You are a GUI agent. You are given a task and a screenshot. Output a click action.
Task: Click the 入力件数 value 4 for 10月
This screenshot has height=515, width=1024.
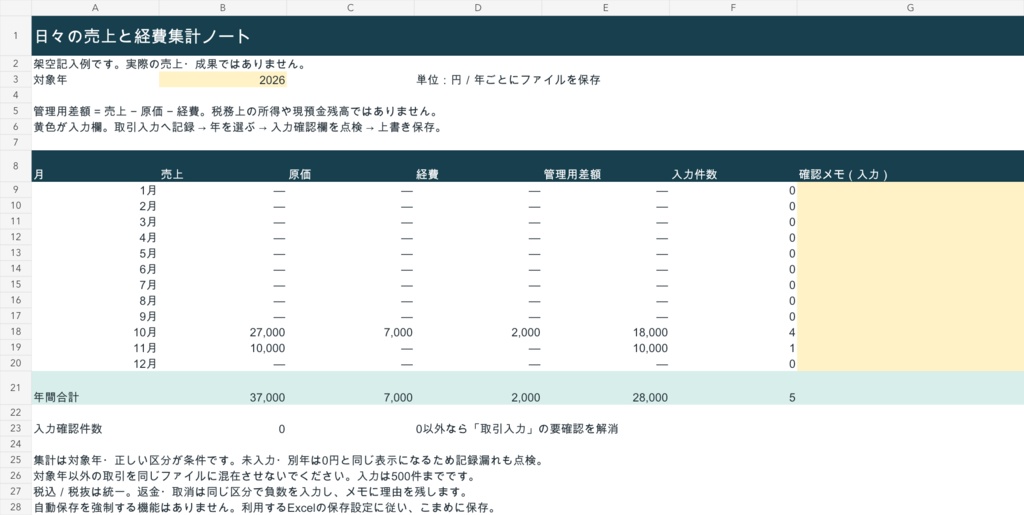733,332
